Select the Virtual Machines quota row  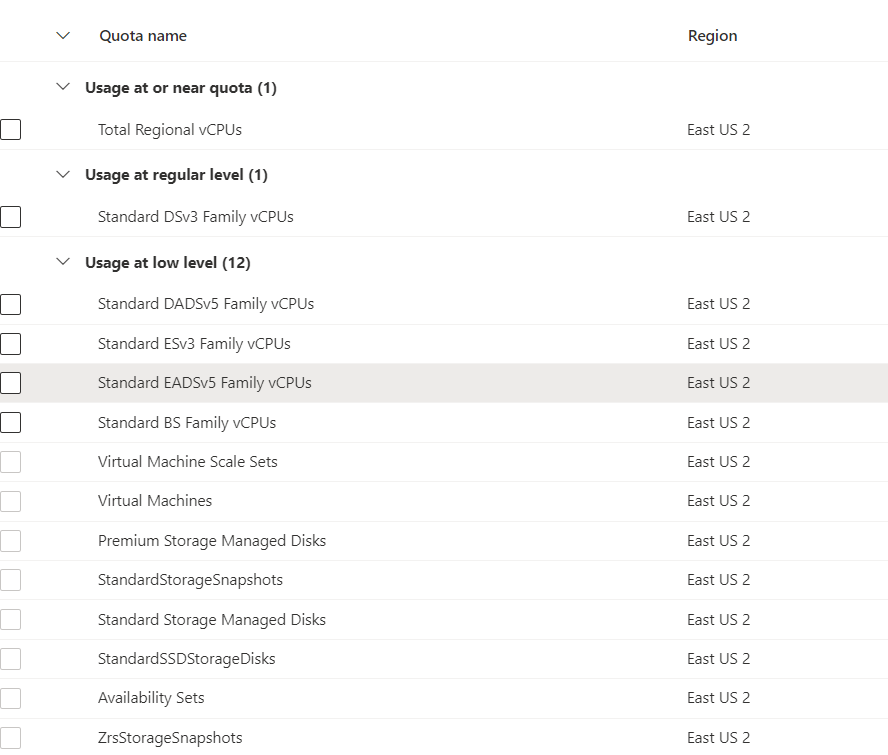click(155, 500)
